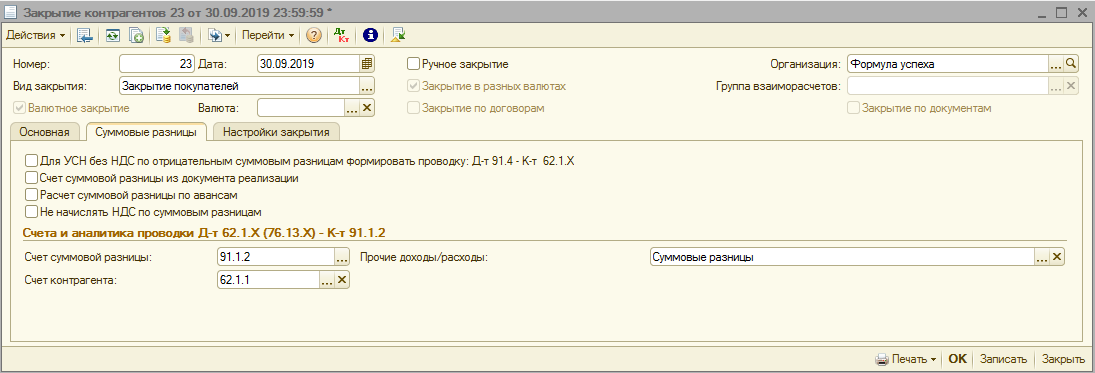Click the refresh/reread document icon
This screenshot has height=373, width=1095.
[113, 35]
